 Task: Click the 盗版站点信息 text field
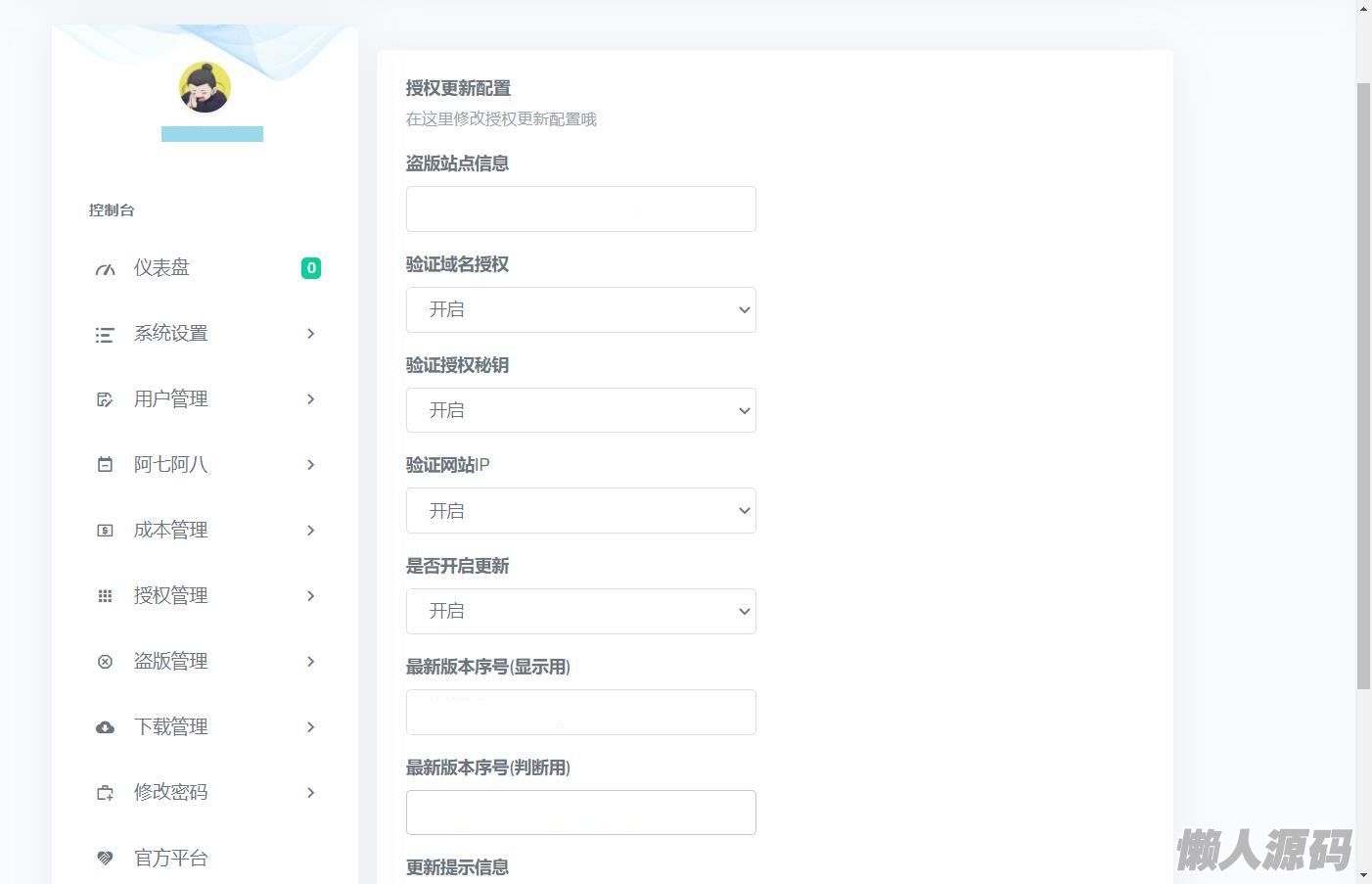(x=580, y=209)
